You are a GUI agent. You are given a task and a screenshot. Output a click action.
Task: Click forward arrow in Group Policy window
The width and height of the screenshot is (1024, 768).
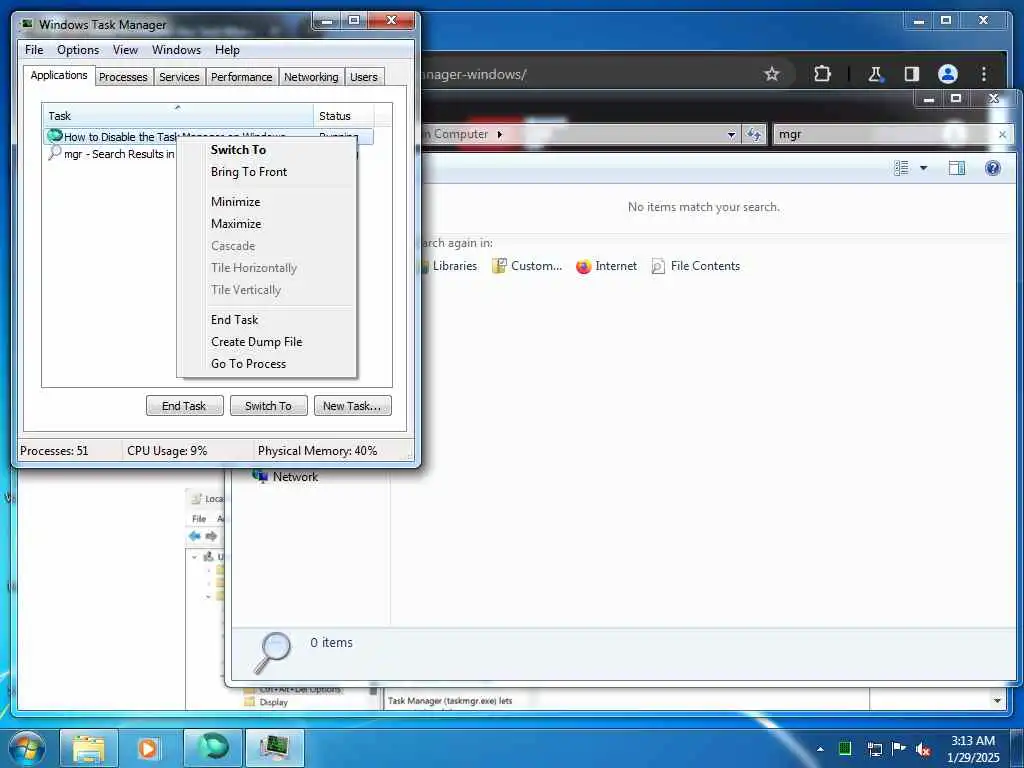(x=212, y=536)
